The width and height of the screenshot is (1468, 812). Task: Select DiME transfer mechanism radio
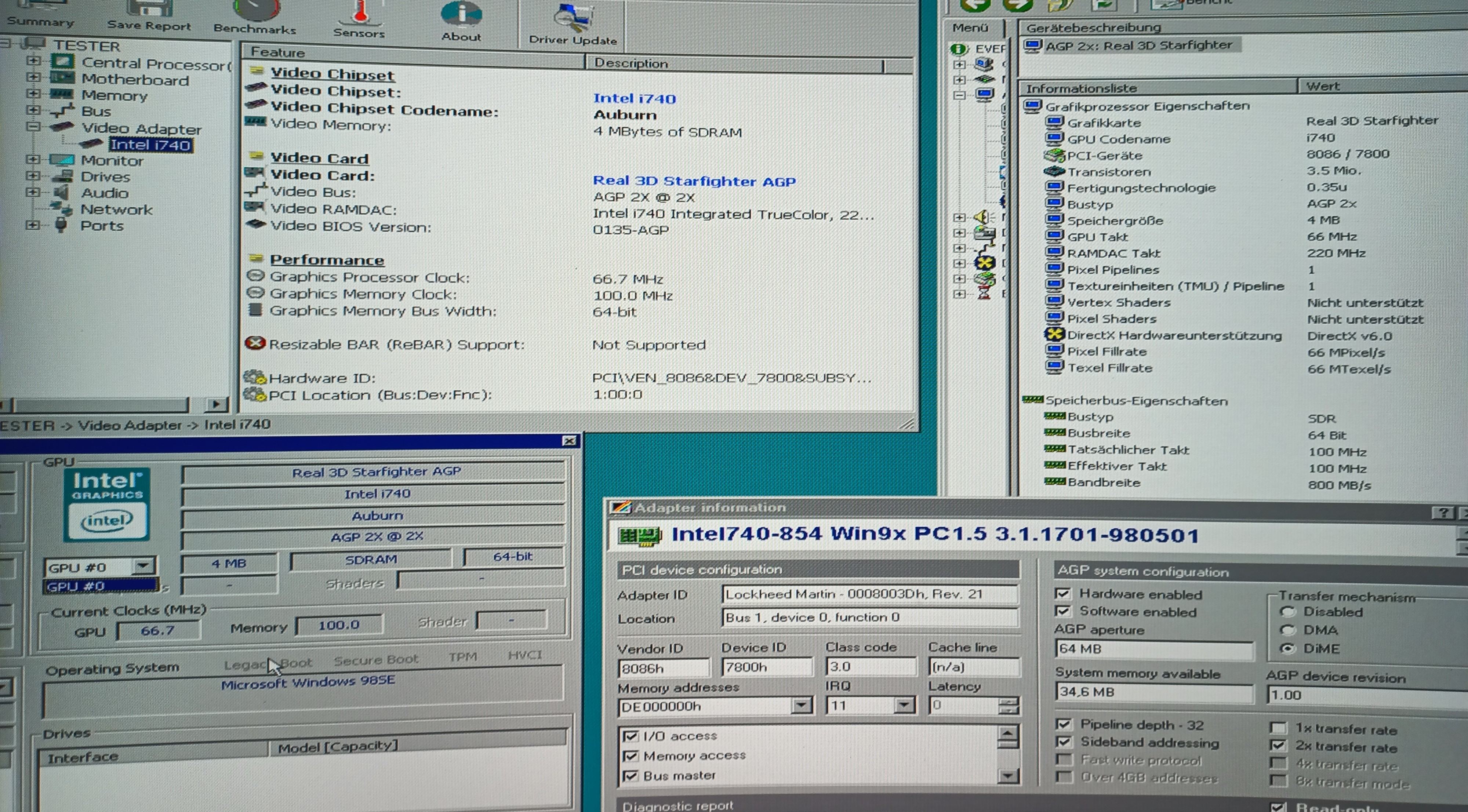(x=1287, y=648)
